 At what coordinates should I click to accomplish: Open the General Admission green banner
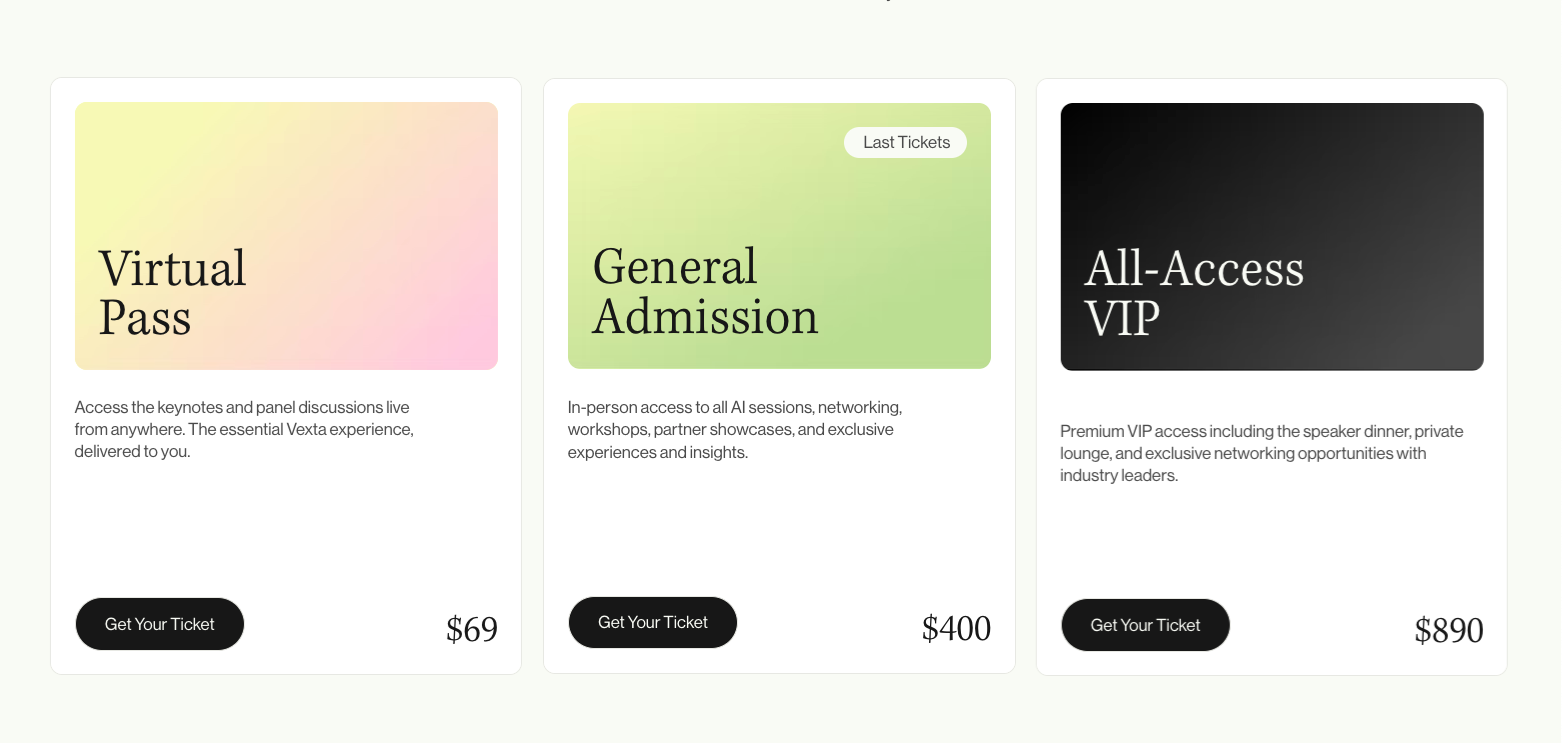tap(779, 236)
